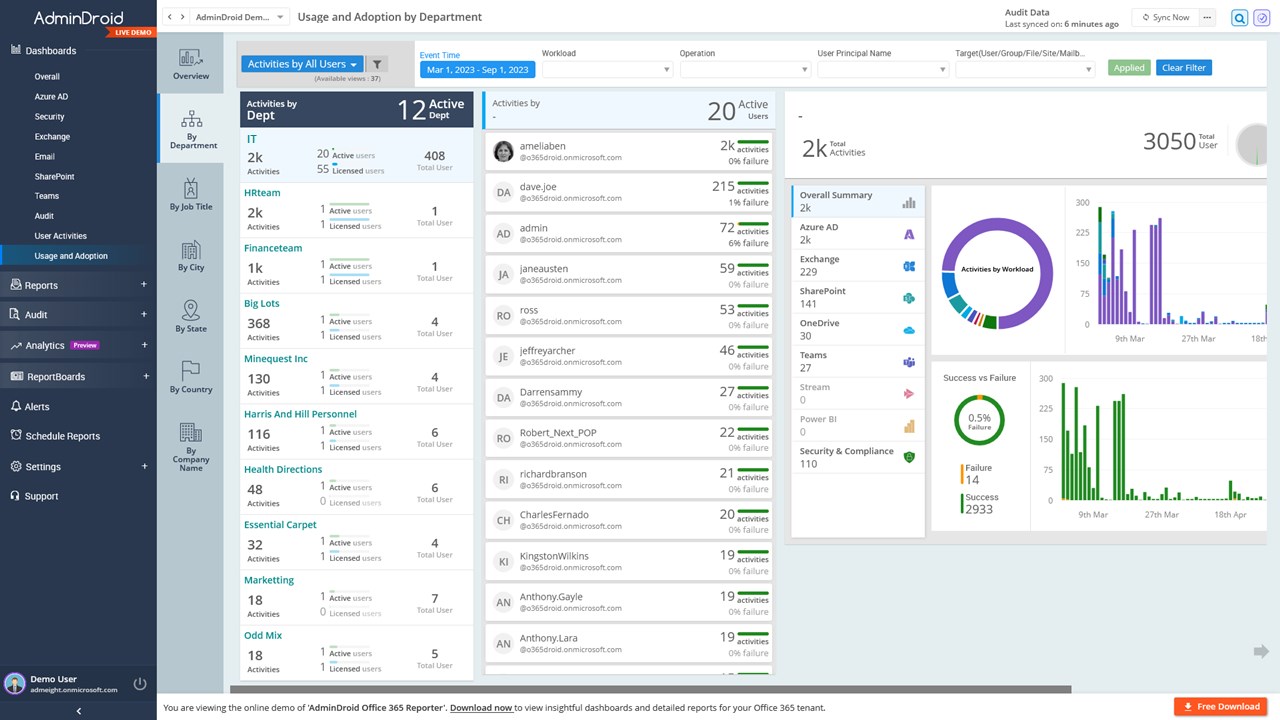Click the grey next arrow at bottom right
Screen dimensions: 1280x720
click(1261, 652)
